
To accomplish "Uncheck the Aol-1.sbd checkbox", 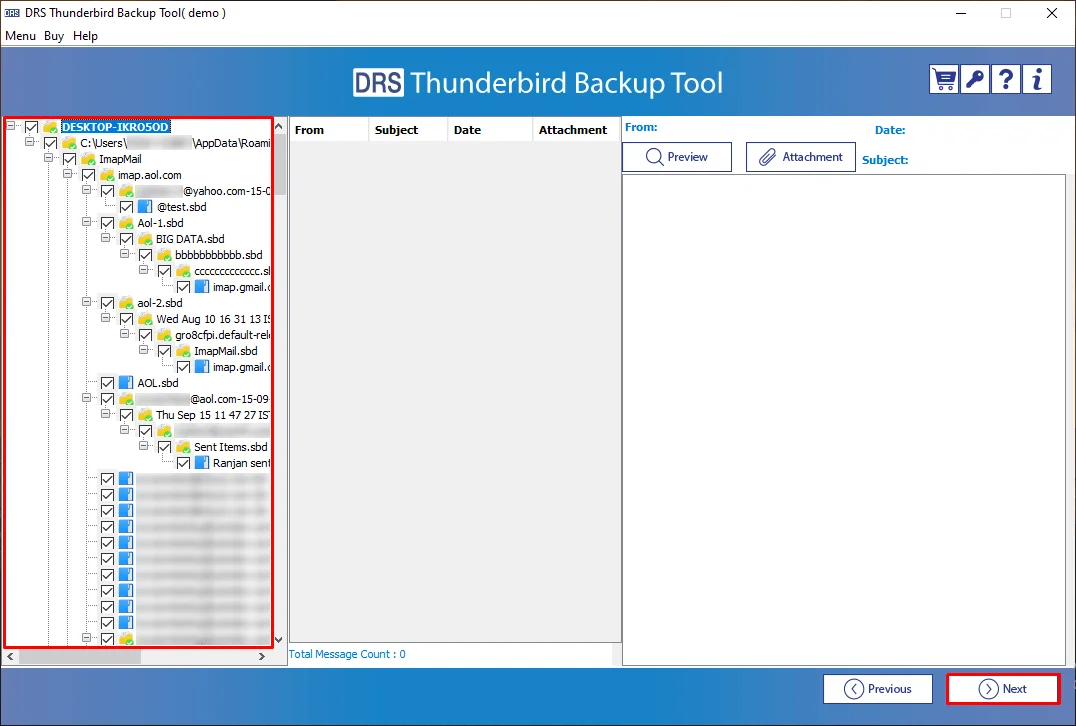I will point(108,223).
